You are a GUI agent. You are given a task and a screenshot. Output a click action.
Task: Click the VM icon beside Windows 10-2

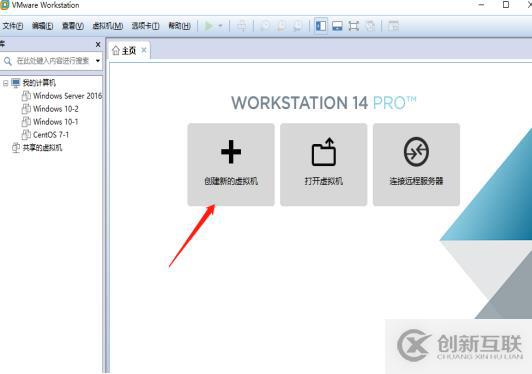click(x=26, y=109)
